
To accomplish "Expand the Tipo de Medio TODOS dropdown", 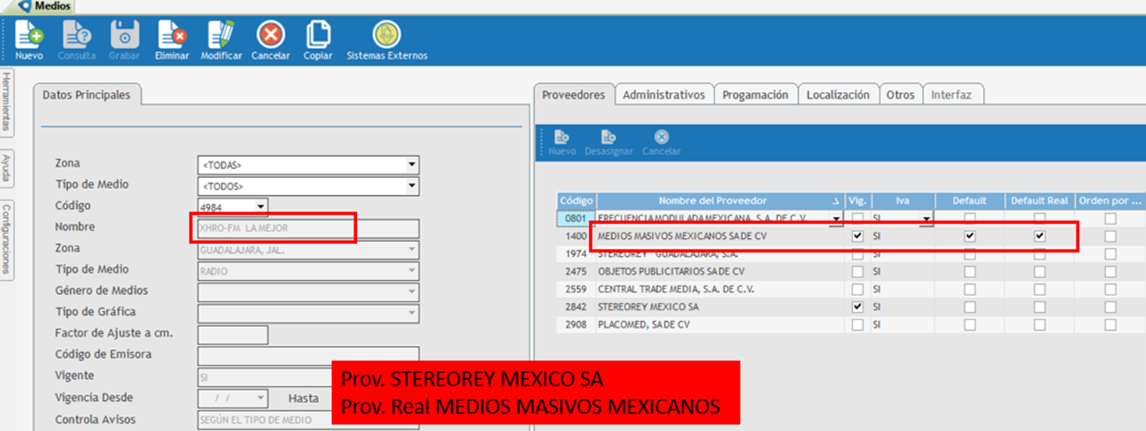I will coord(412,186).
